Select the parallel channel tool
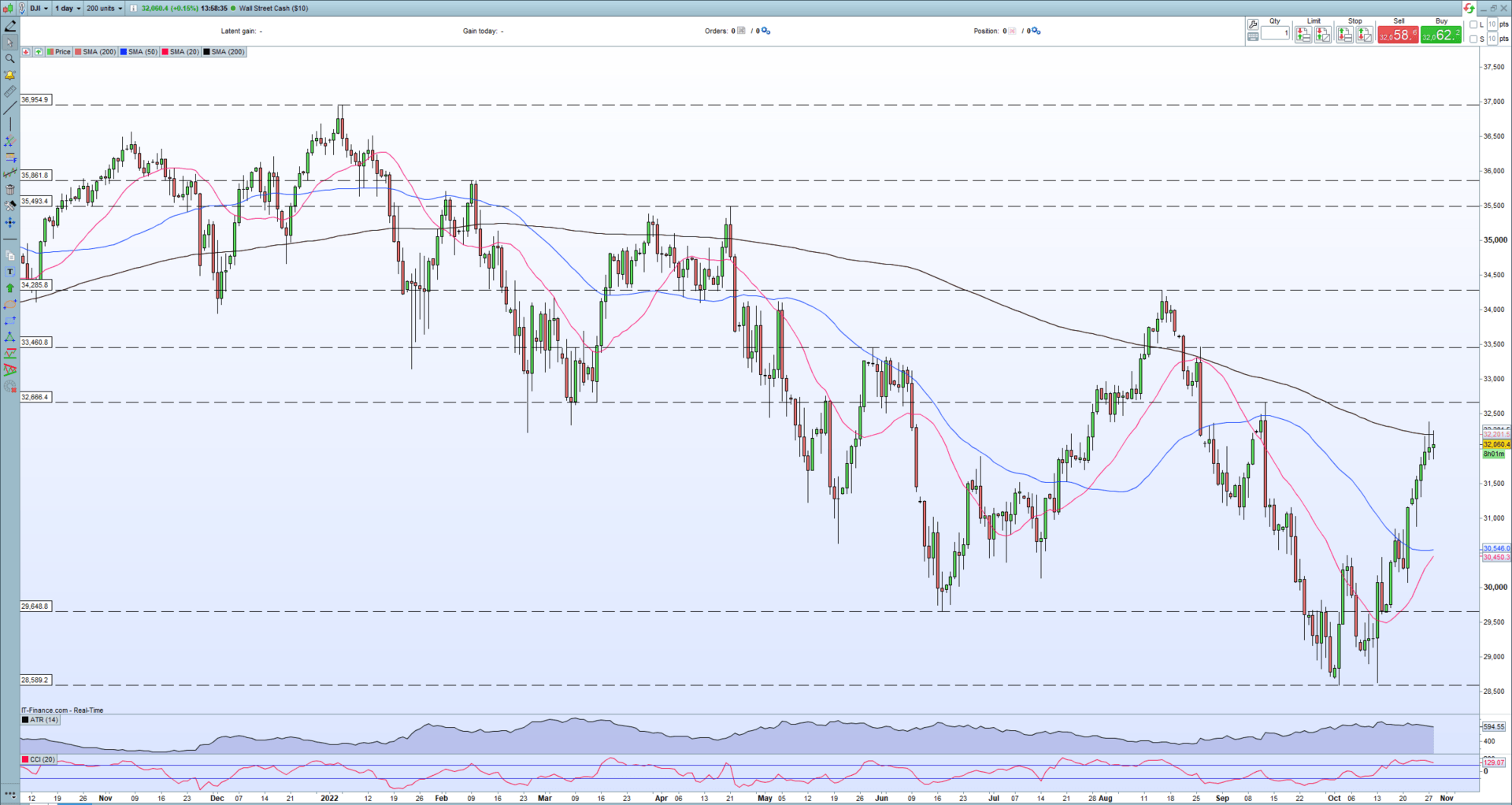The height and width of the screenshot is (805, 1512). click(10, 141)
